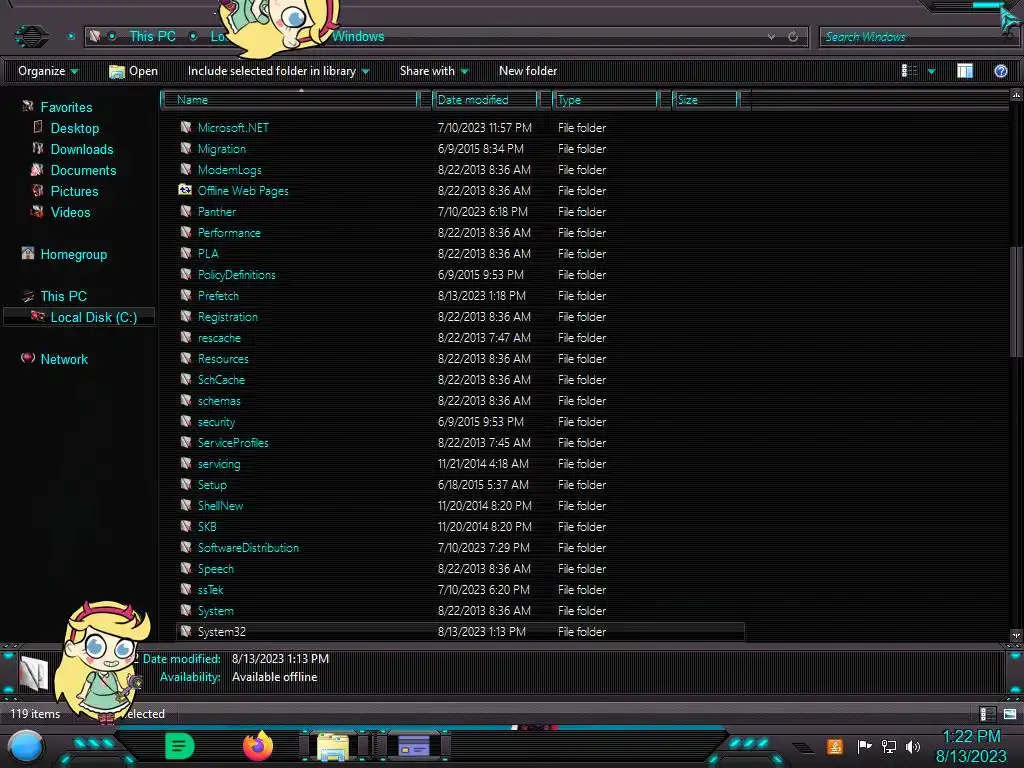Refresh the address bar location
Image resolution: width=1024 pixels, height=768 pixels.
tap(793, 37)
